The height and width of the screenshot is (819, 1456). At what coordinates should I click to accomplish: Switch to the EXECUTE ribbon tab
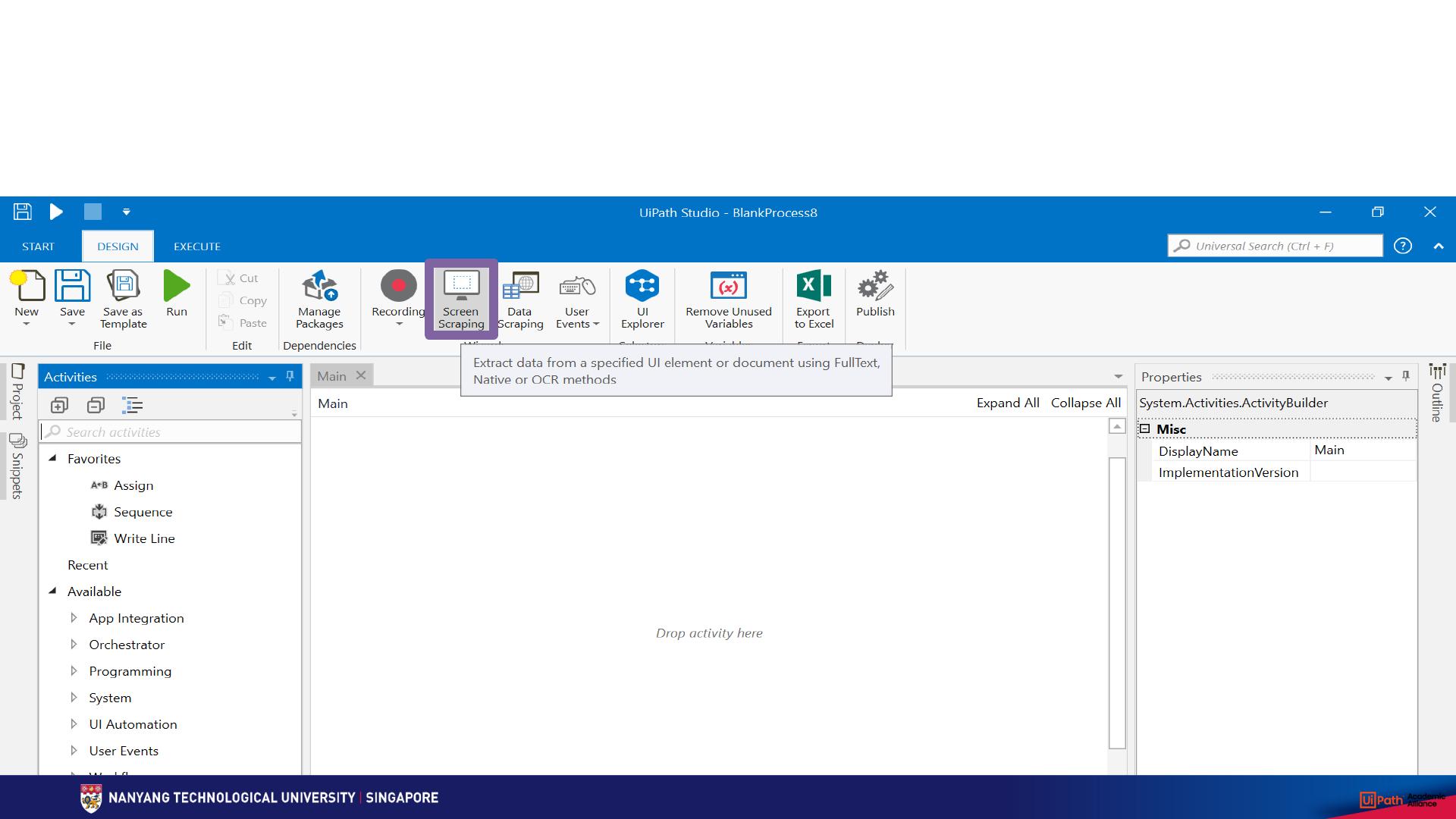tap(197, 246)
